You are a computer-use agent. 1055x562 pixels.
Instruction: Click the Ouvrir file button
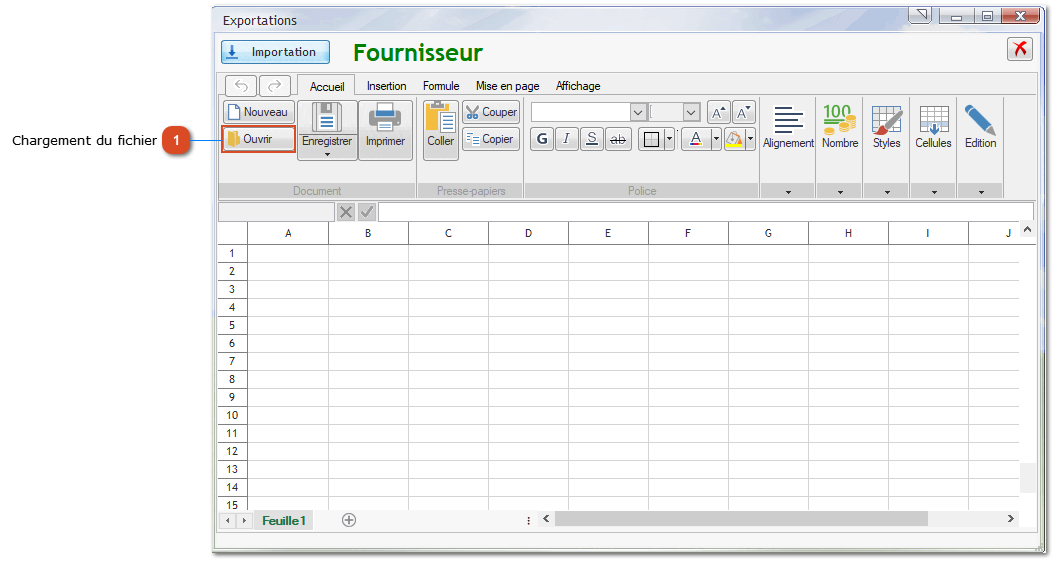(x=259, y=139)
